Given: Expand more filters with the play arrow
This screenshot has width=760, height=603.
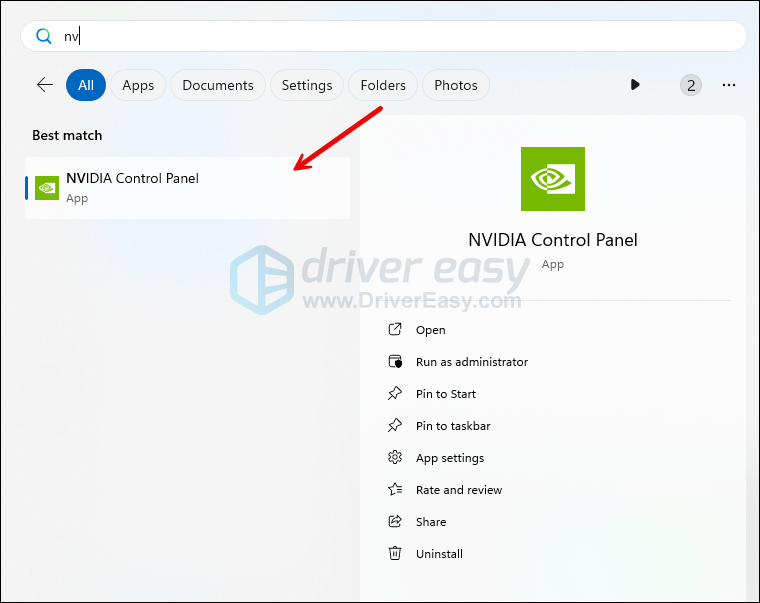Looking at the screenshot, I should click(x=635, y=85).
